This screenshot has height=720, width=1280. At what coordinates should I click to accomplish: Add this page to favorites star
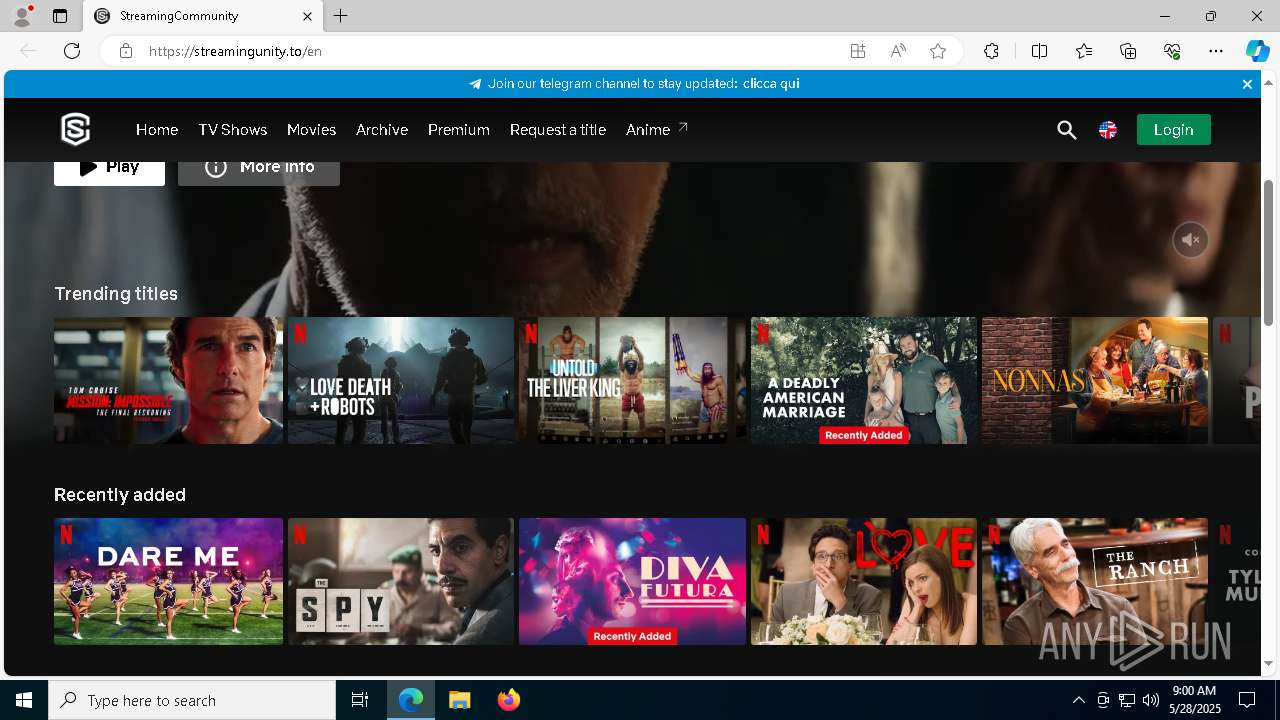click(938, 51)
